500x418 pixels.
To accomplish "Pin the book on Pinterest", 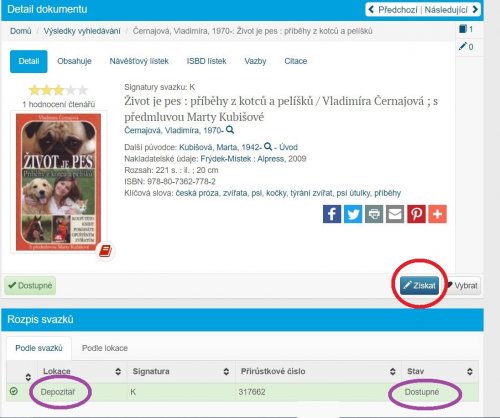I will click(416, 214).
